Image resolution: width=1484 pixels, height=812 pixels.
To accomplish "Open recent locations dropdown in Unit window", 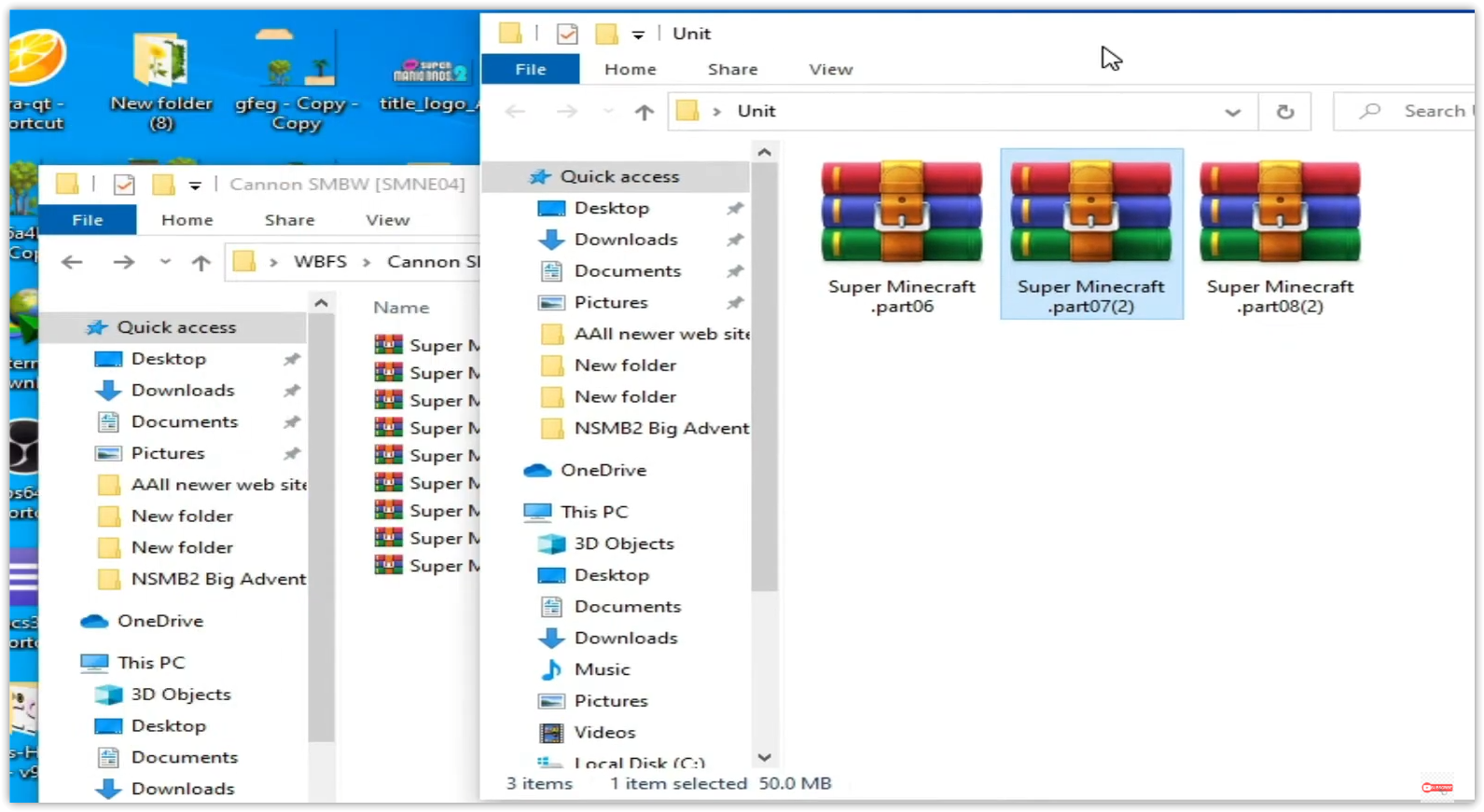I will (608, 112).
